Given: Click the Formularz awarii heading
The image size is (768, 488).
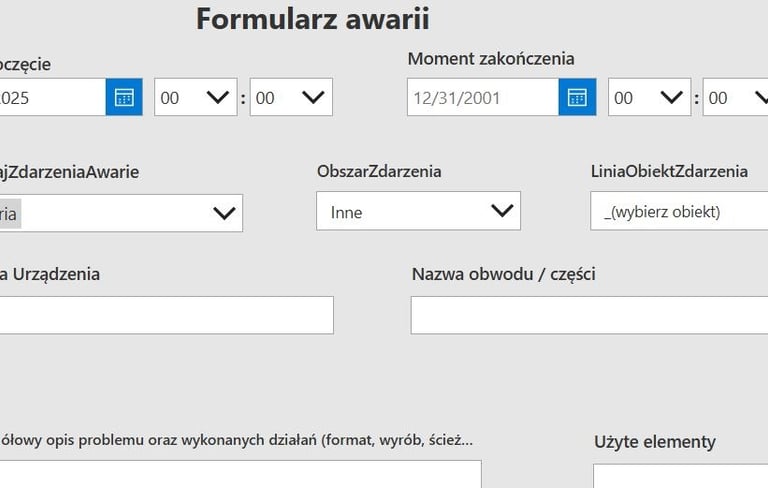Looking at the screenshot, I should (312, 19).
